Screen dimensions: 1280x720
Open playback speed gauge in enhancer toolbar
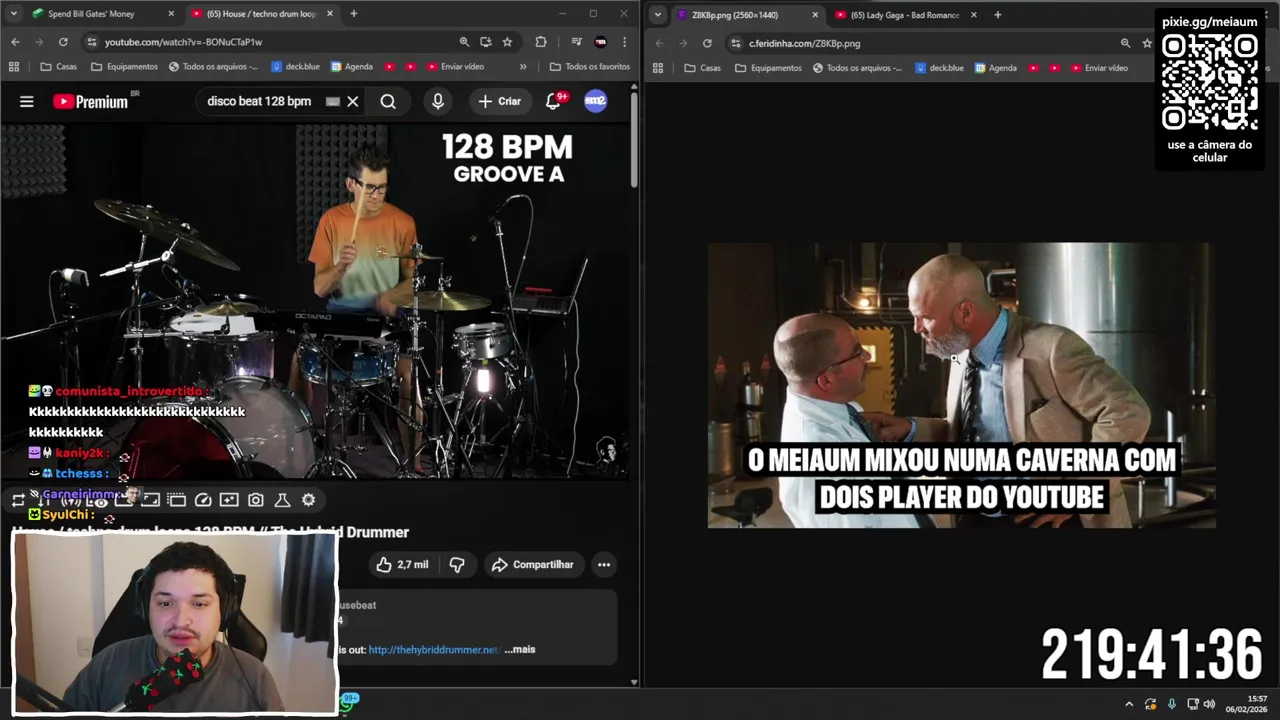pyautogui.click(x=203, y=500)
